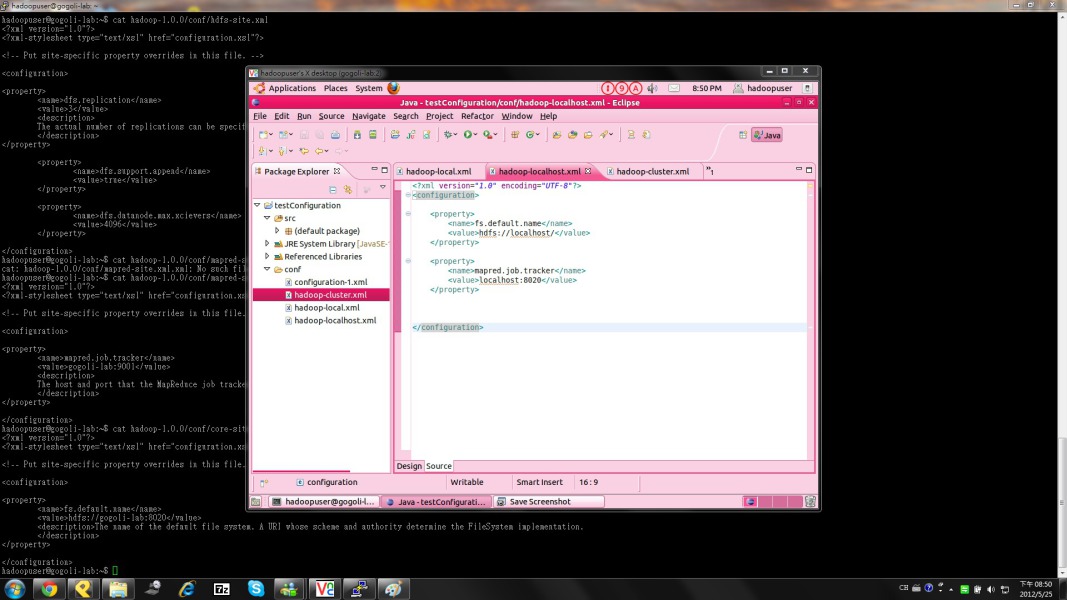Click the 8:50 PM clock in GNOME panel

[706, 88]
